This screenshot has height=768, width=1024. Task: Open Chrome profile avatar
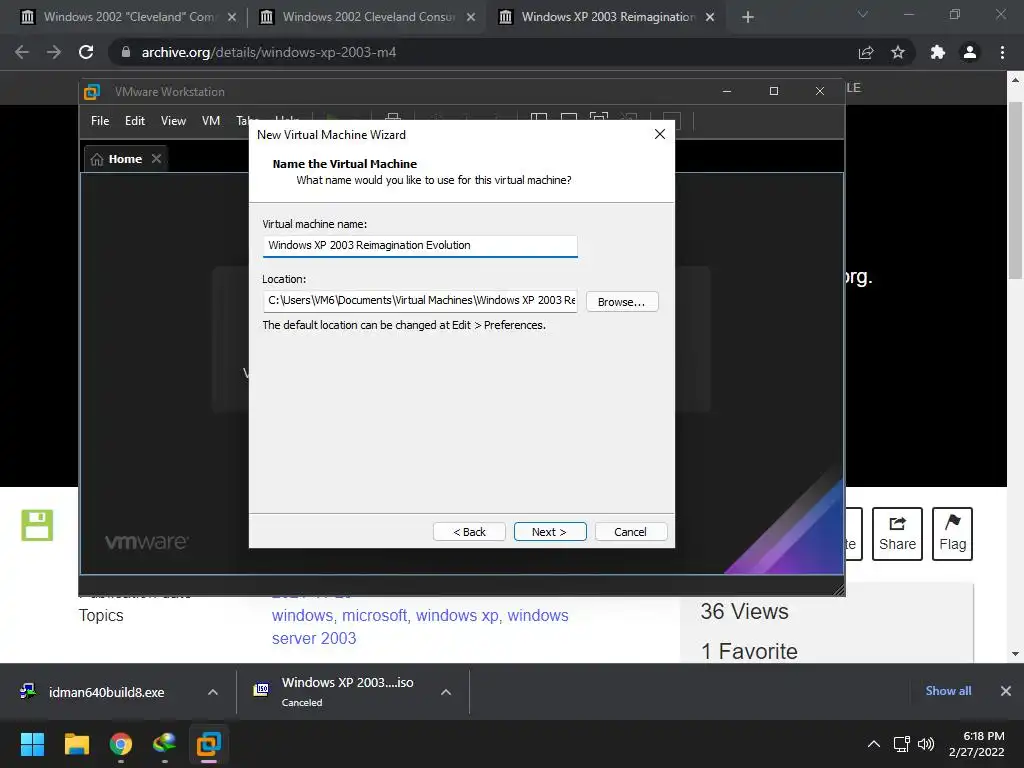(970, 52)
